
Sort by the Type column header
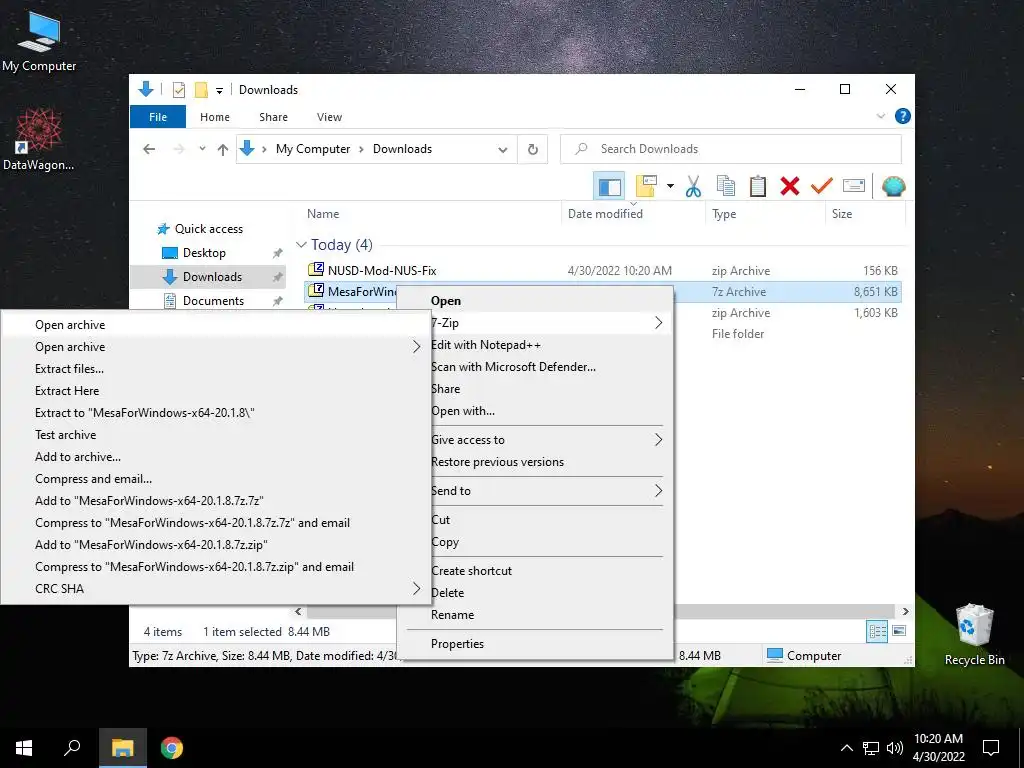tap(724, 214)
